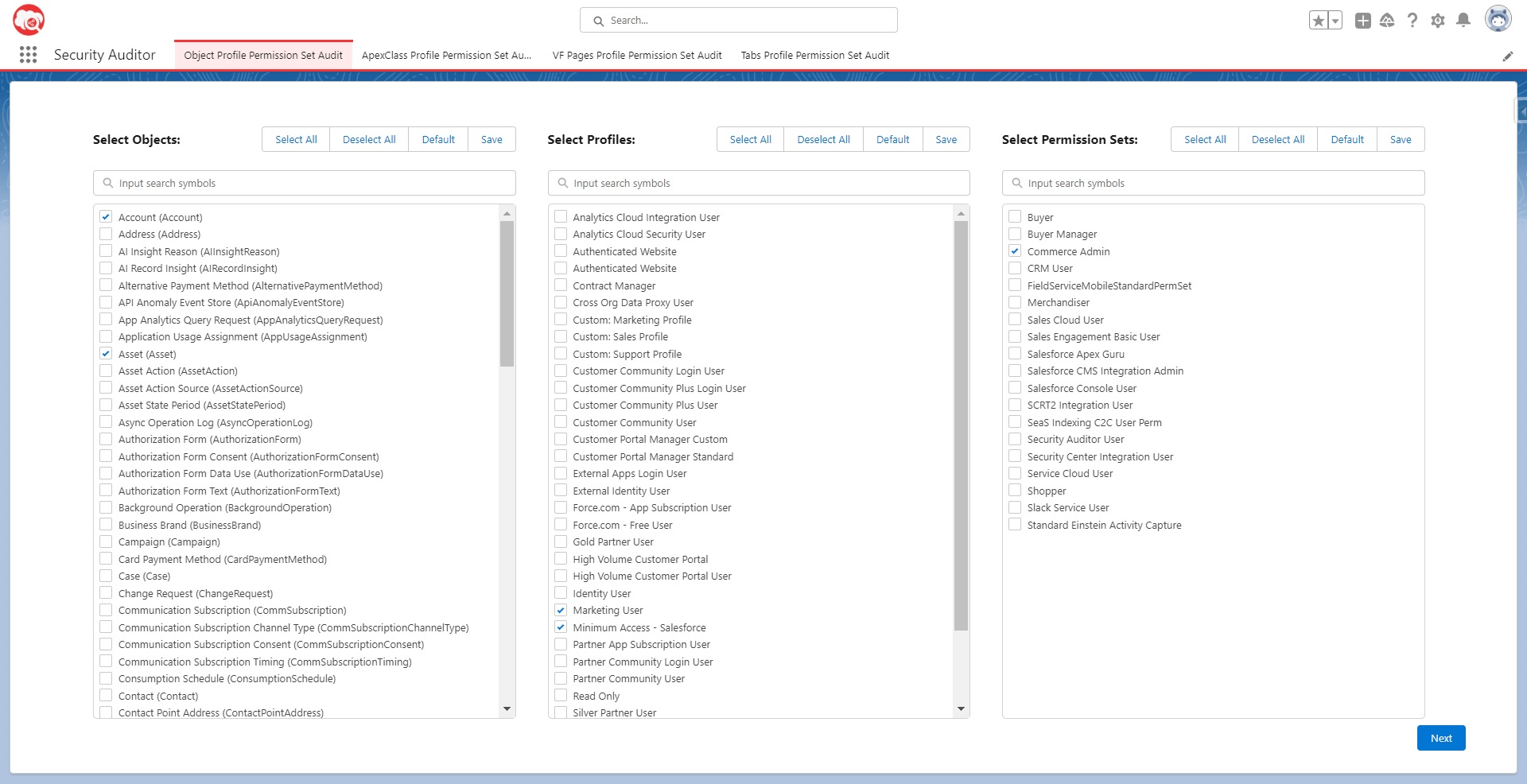Switch to Tabs Profile Permission Set Audit tab
Image resolution: width=1527 pixels, height=784 pixels.
(815, 55)
